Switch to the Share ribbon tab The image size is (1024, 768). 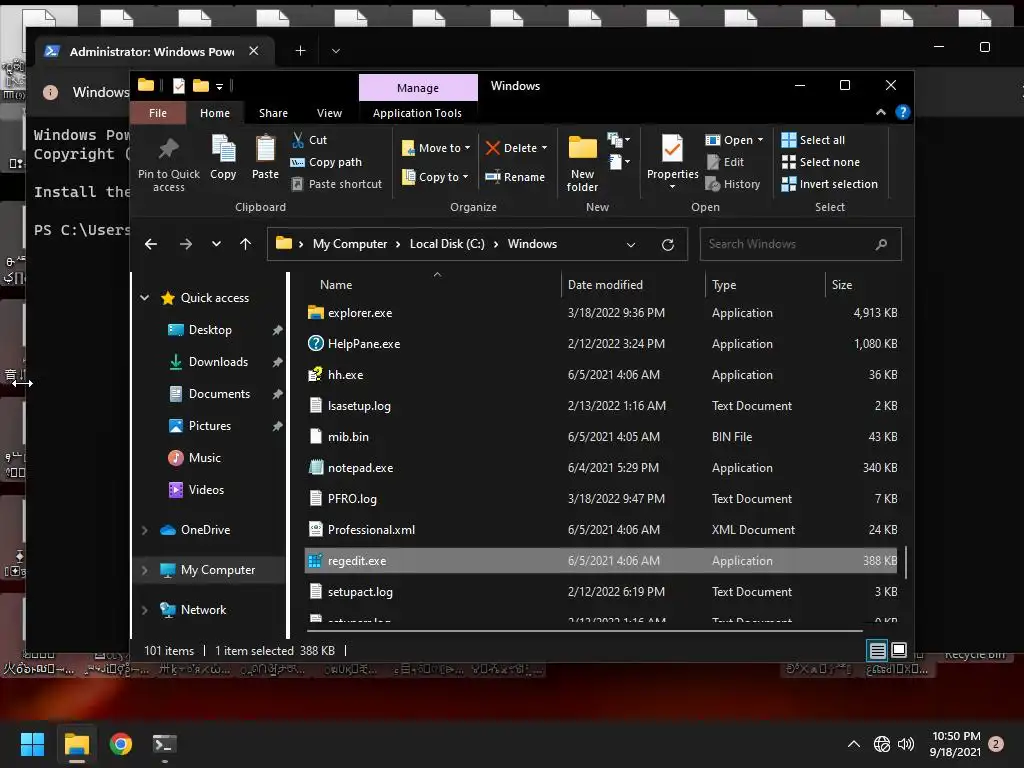[273, 113]
